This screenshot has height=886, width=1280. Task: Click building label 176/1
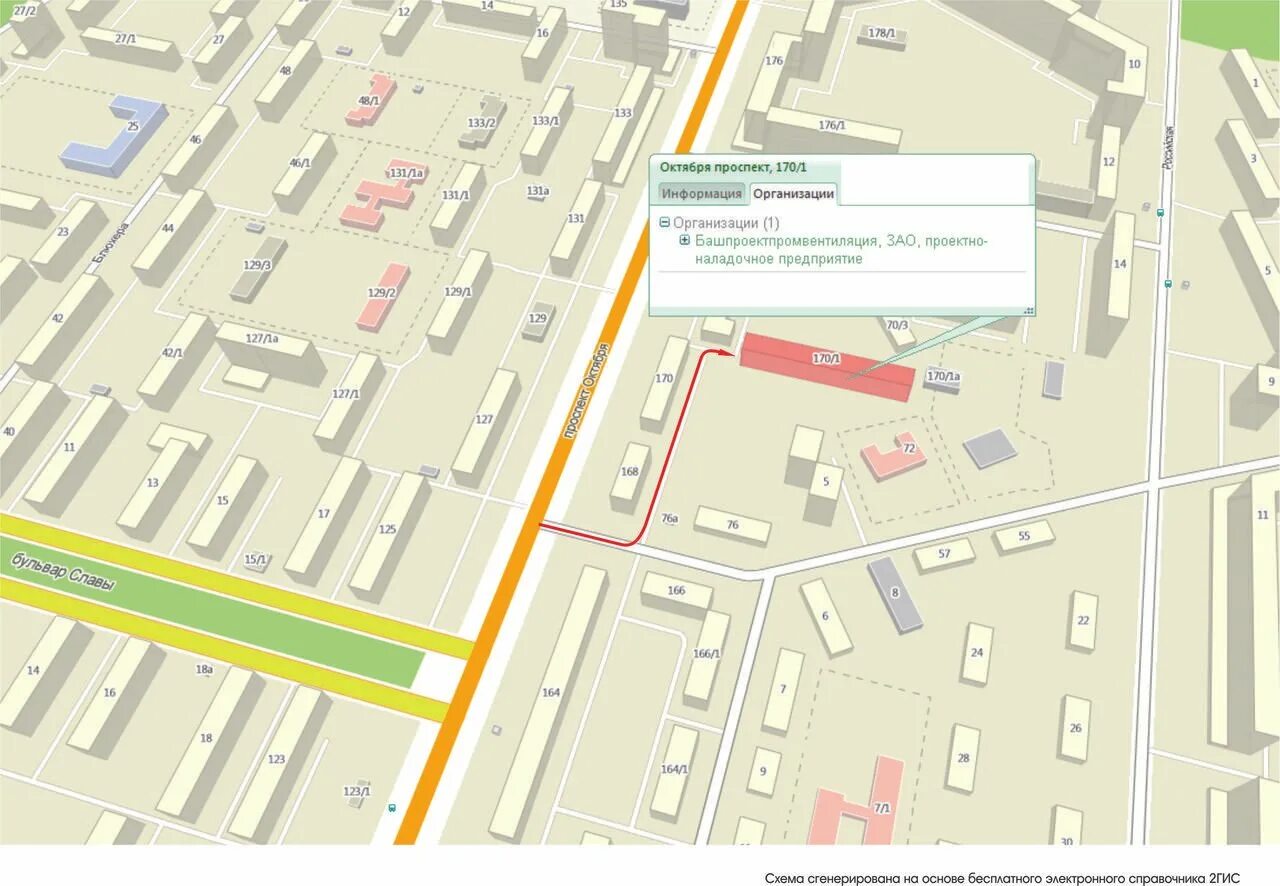pos(832,125)
